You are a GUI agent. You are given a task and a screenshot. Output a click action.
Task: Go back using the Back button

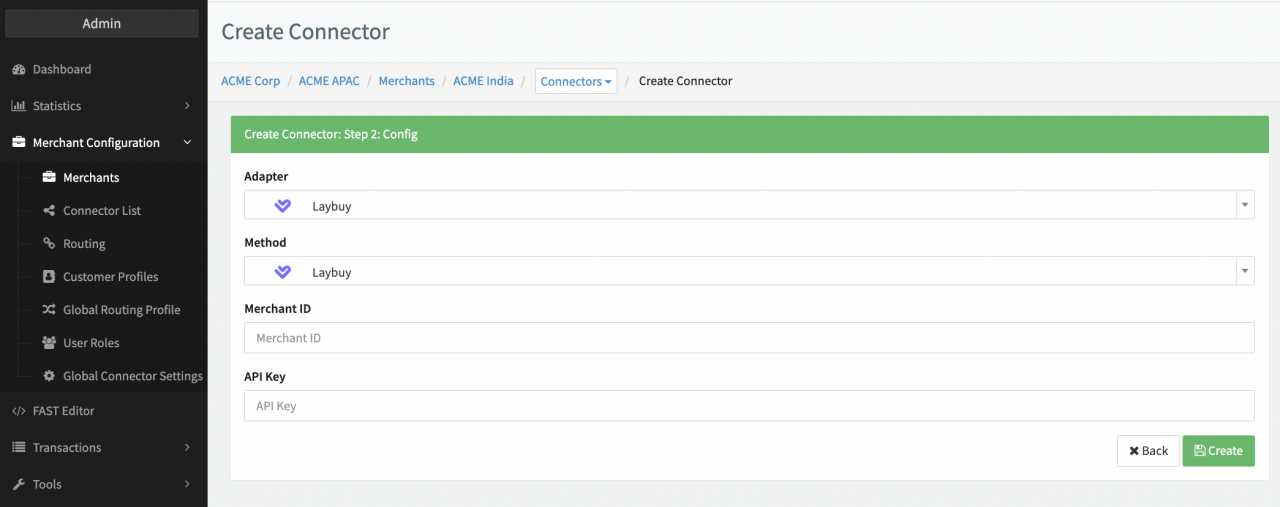[1148, 451]
